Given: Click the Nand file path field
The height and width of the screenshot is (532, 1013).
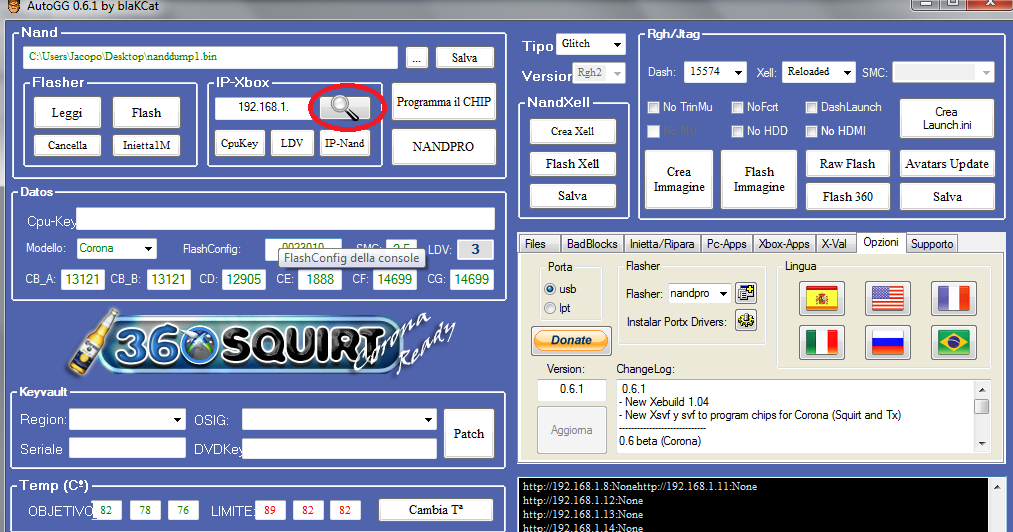Looking at the screenshot, I should [210, 57].
